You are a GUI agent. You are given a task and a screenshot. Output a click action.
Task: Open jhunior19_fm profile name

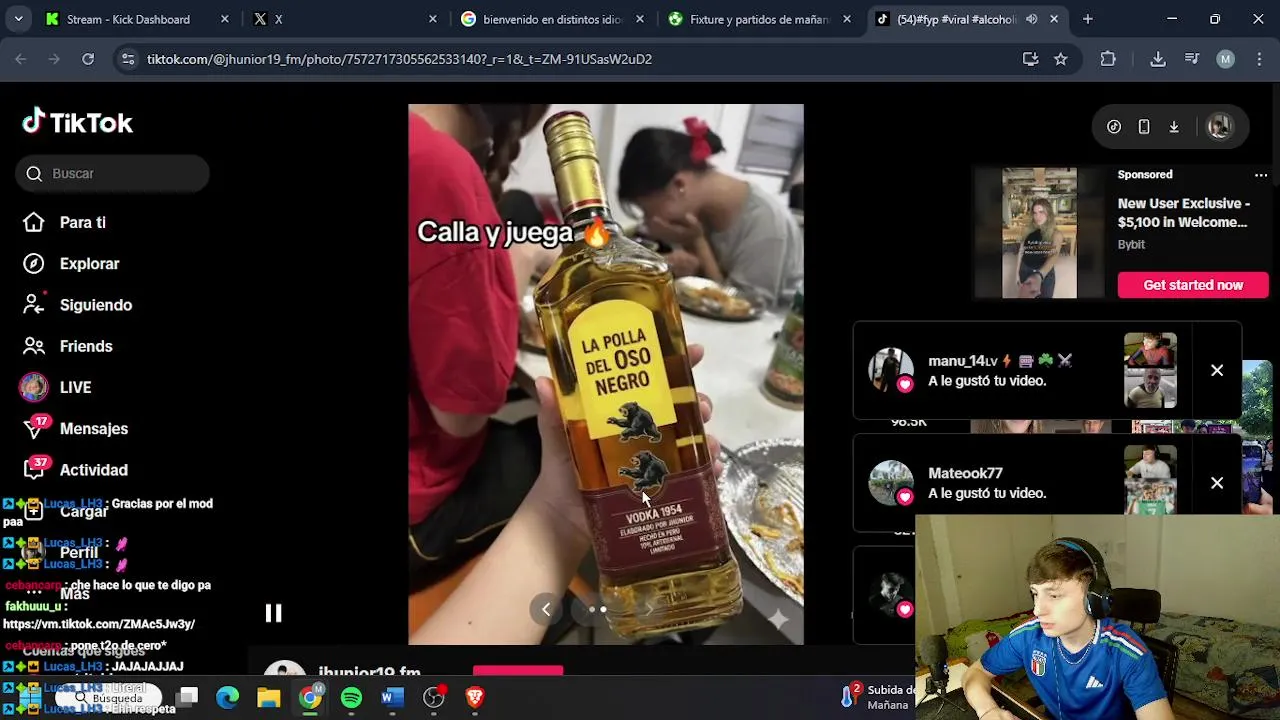tap(369, 672)
